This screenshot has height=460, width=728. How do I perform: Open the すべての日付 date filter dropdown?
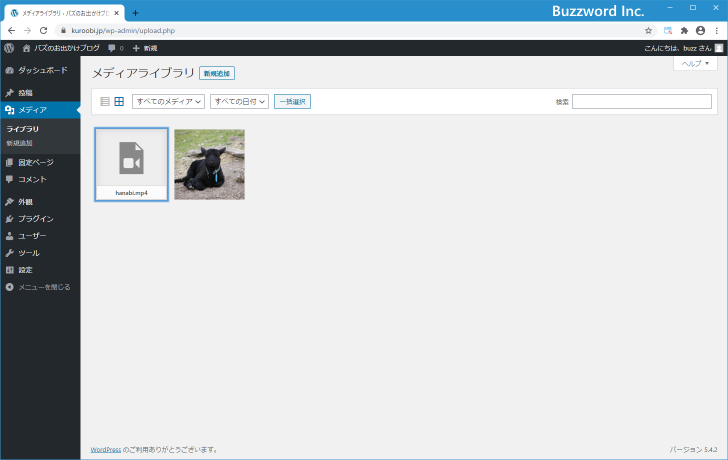click(240, 101)
